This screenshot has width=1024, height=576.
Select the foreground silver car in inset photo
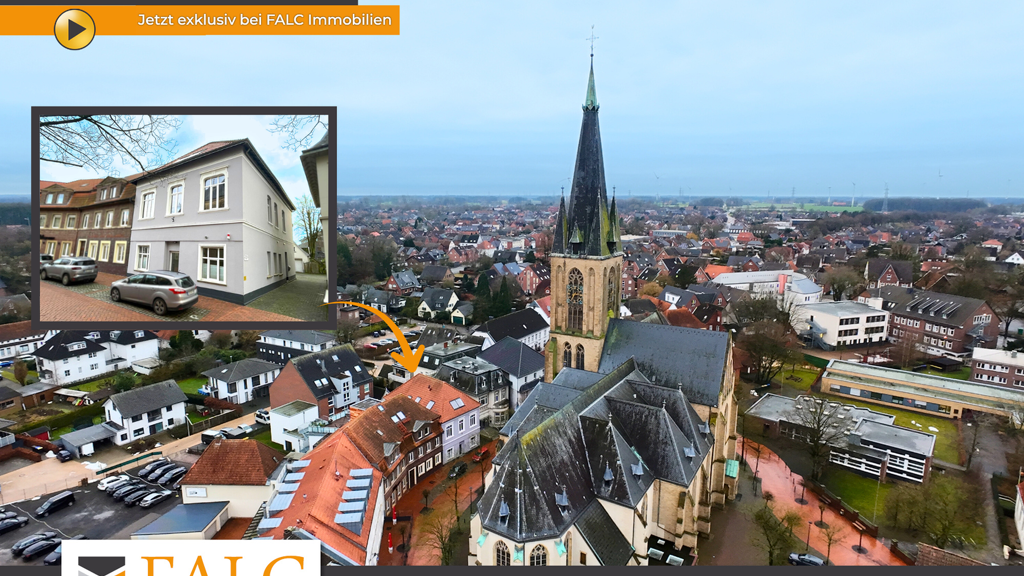[x=155, y=291]
